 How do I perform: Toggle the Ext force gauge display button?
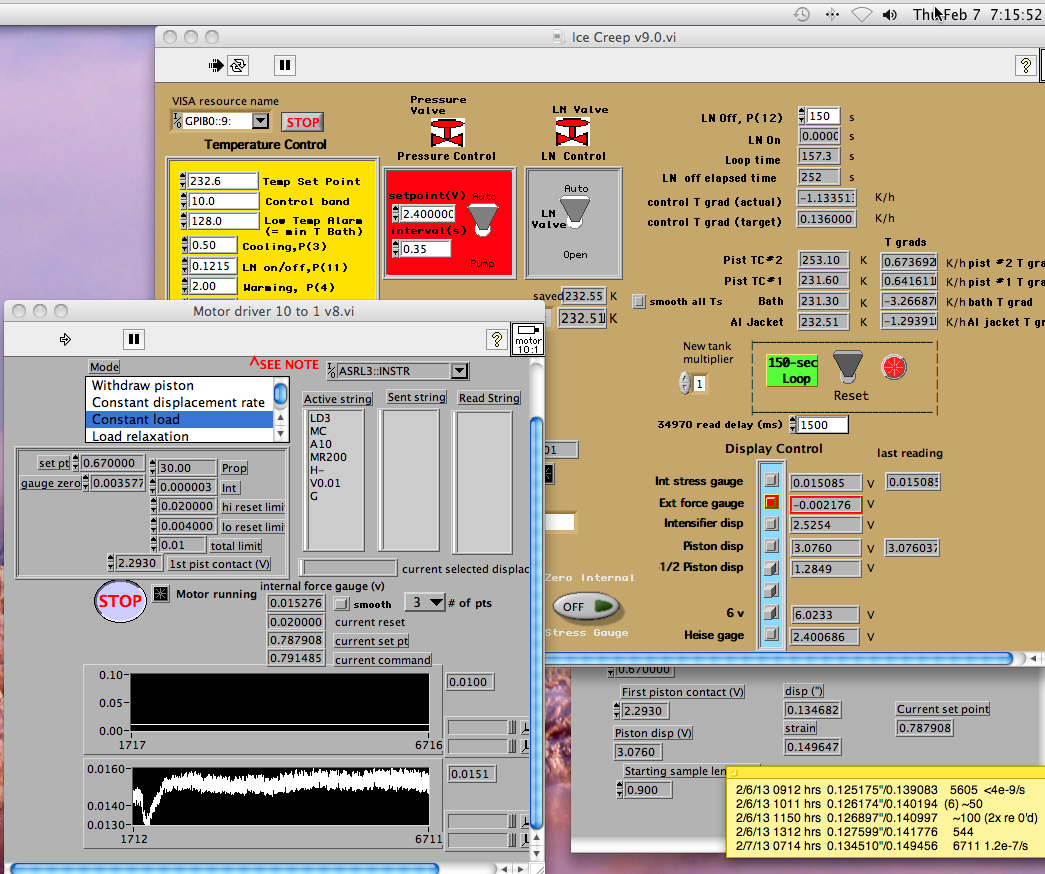[x=771, y=503]
